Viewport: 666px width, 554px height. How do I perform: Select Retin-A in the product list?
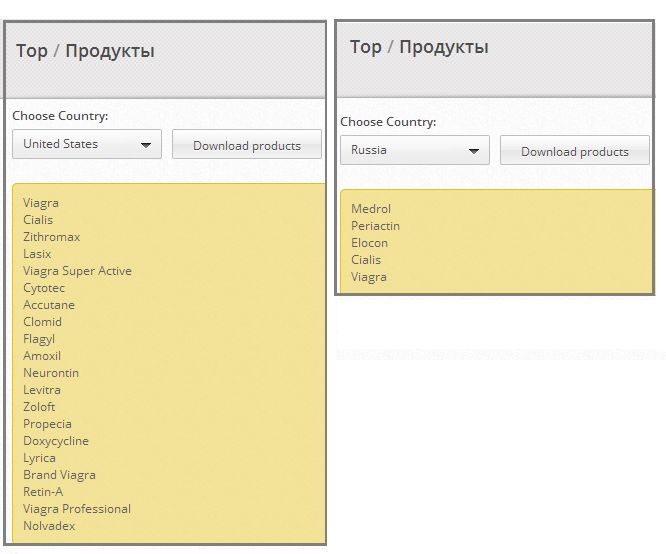[x=43, y=492]
